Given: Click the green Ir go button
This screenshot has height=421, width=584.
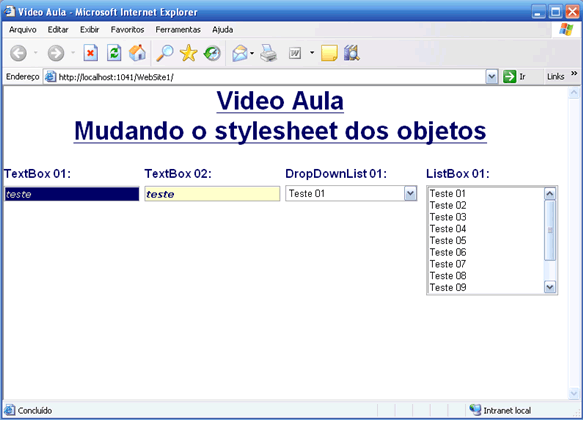Looking at the screenshot, I should point(514,77).
